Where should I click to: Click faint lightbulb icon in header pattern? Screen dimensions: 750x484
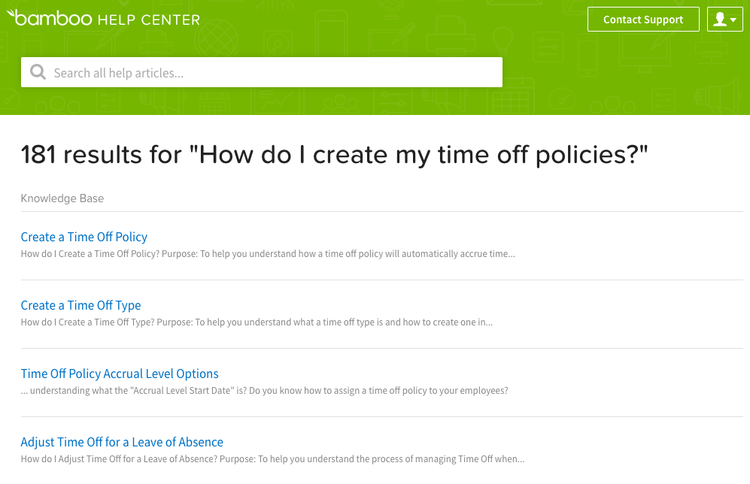(502, 39)
